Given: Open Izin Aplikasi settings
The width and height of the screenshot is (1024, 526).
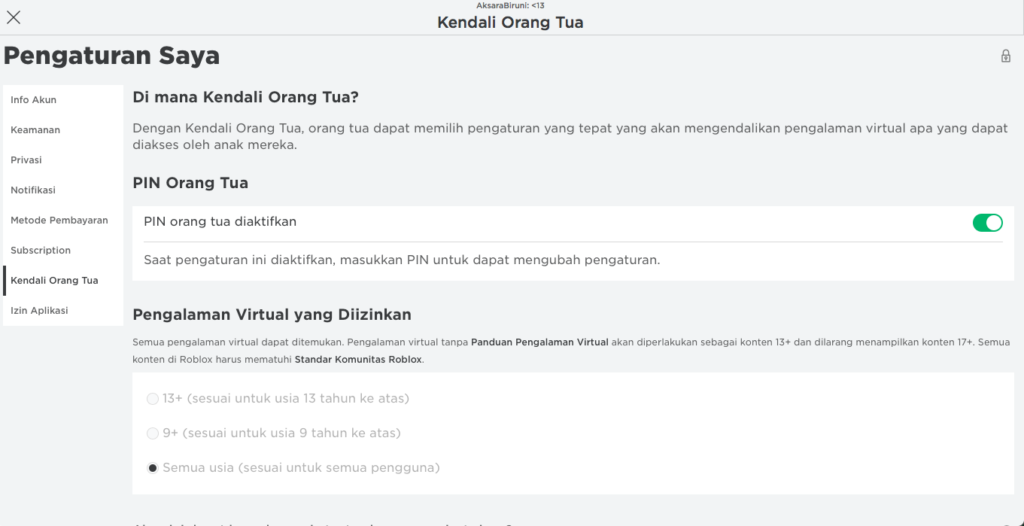Looking at the screenshot, I should pos(40,311).
